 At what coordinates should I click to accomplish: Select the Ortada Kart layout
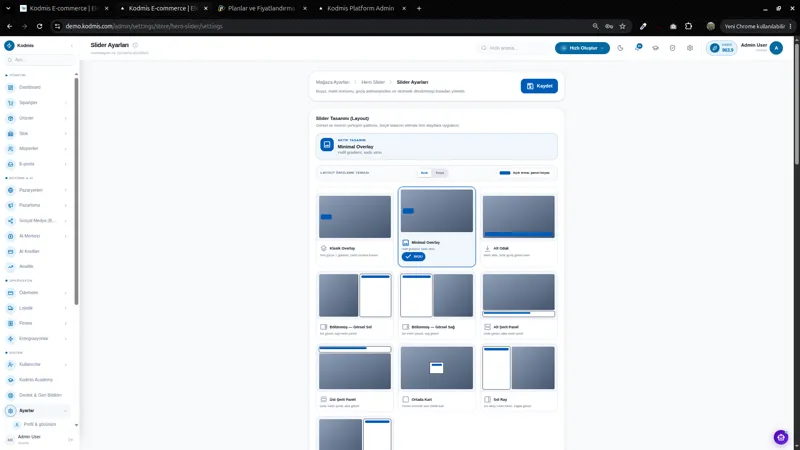437,377
